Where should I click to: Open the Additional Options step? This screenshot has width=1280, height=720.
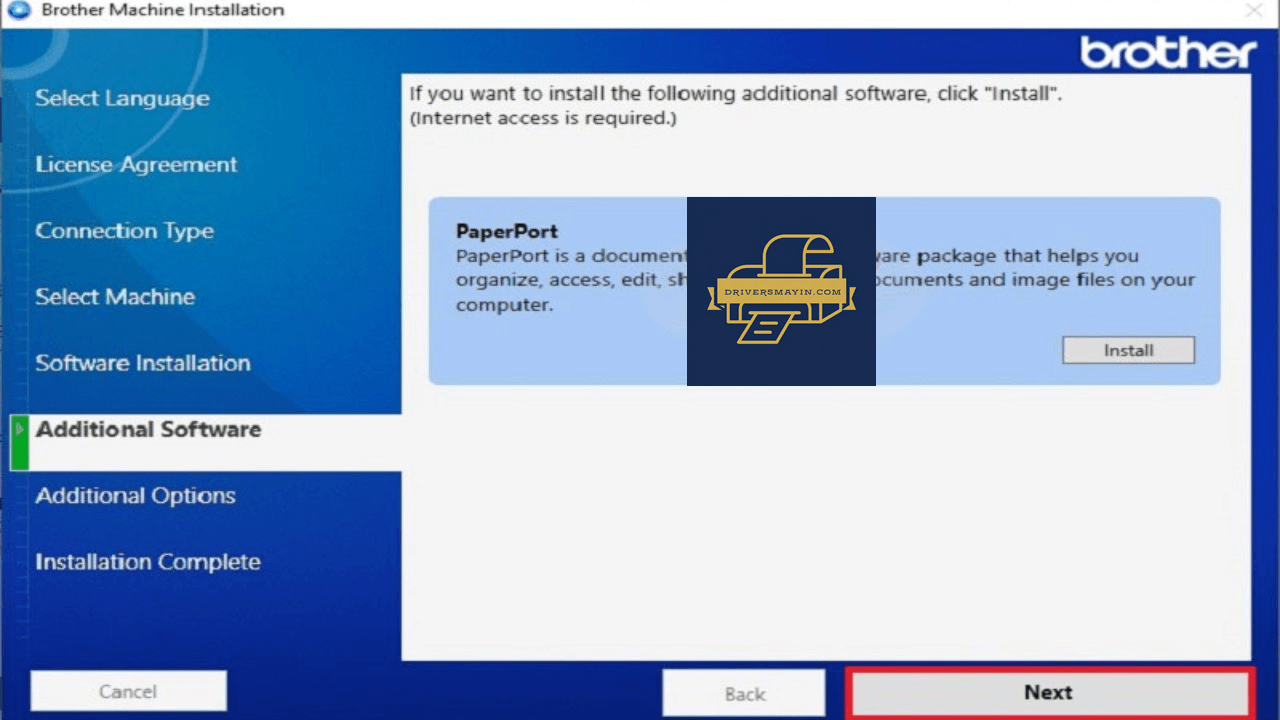(x=136, y=496)
